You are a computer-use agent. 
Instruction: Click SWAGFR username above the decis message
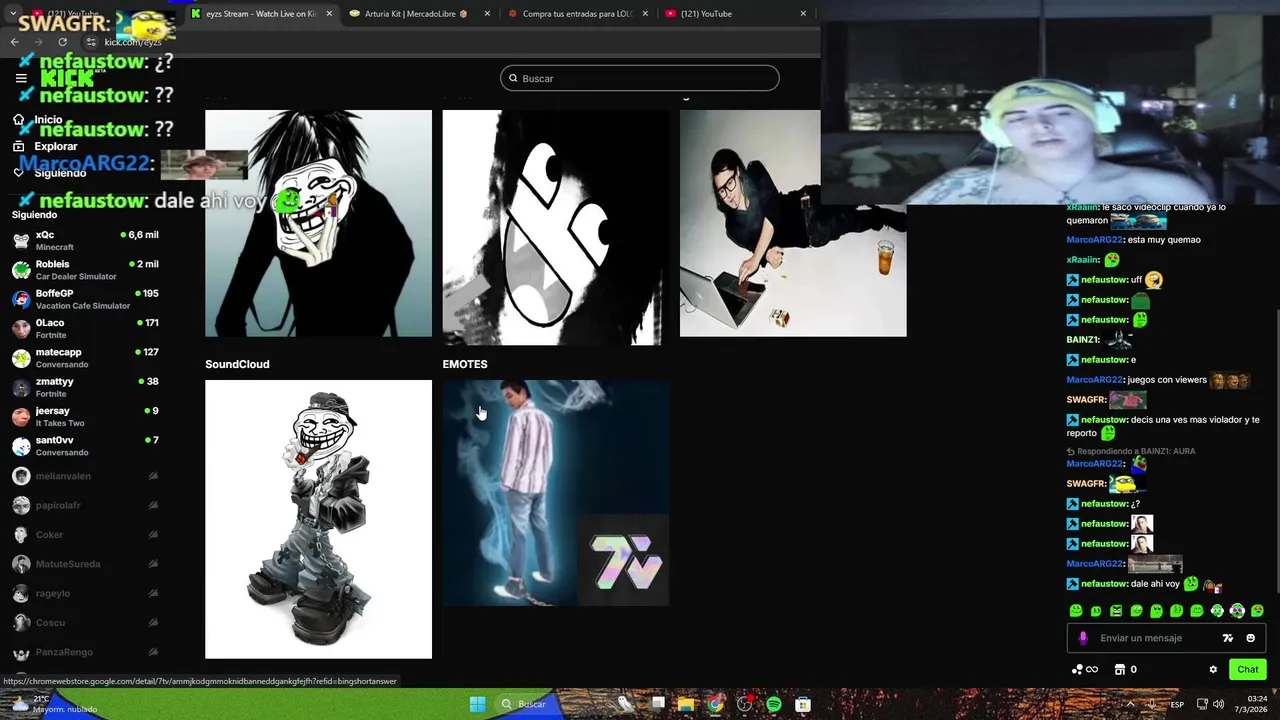tap(1086, 400)
